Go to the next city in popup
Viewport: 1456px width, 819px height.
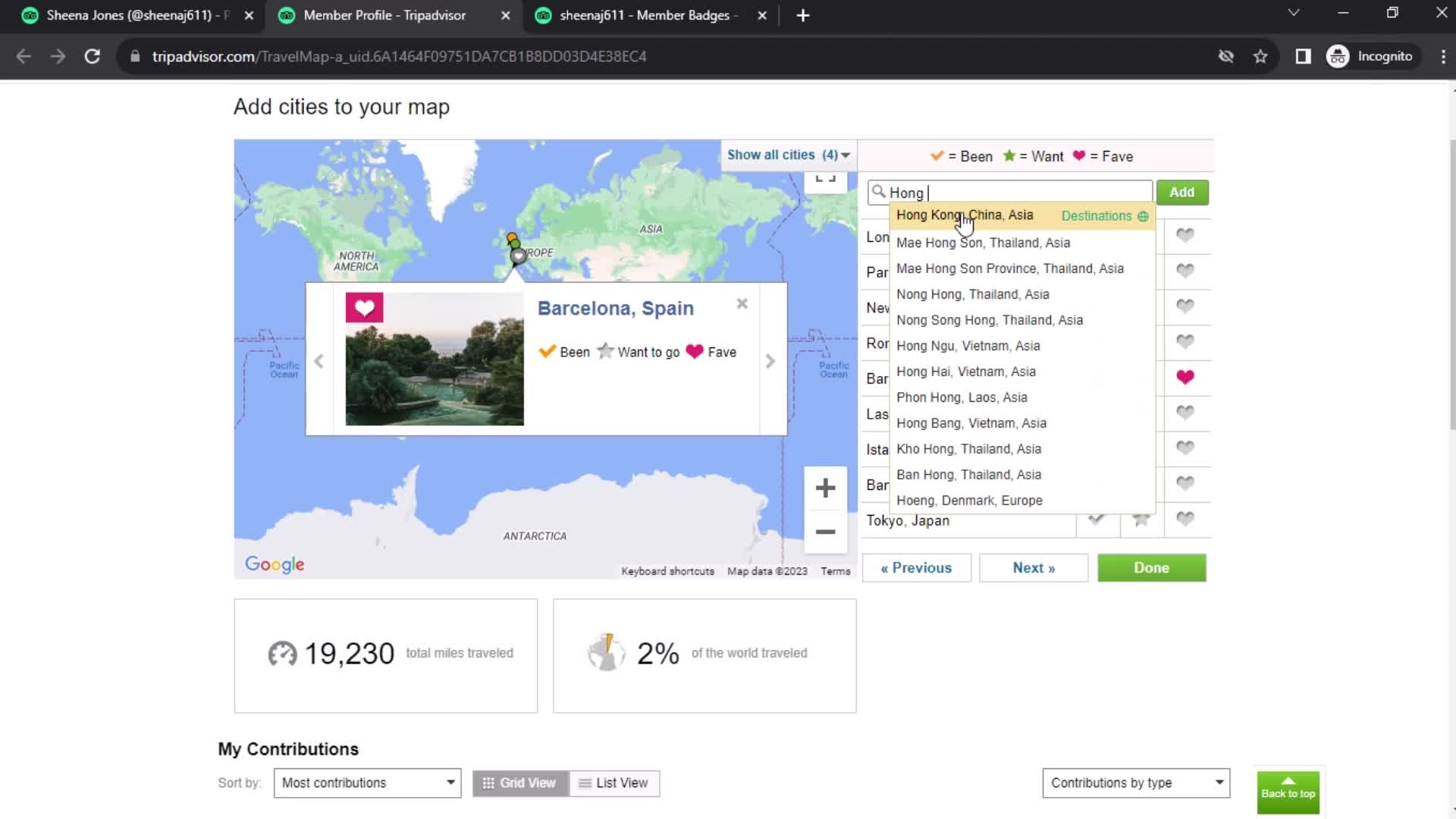coord(770,361)
